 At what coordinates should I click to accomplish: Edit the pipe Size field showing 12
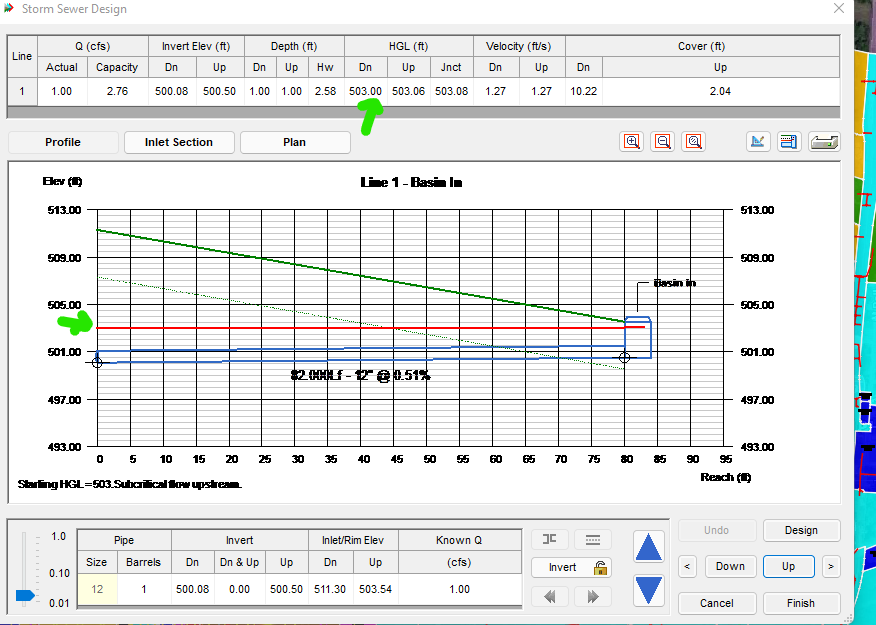97,589
